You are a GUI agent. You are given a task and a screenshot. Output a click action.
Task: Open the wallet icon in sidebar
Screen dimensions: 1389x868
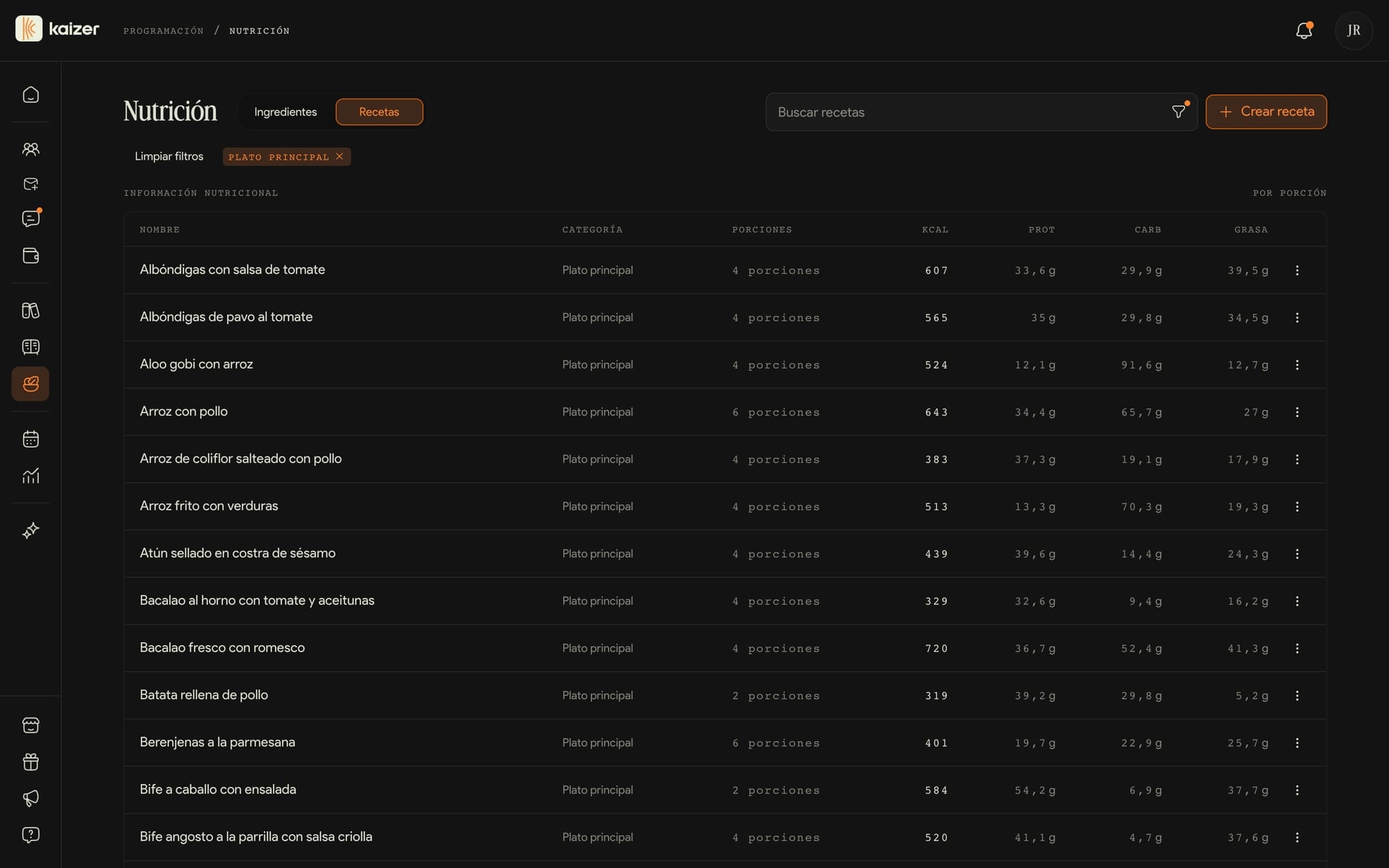31,256
